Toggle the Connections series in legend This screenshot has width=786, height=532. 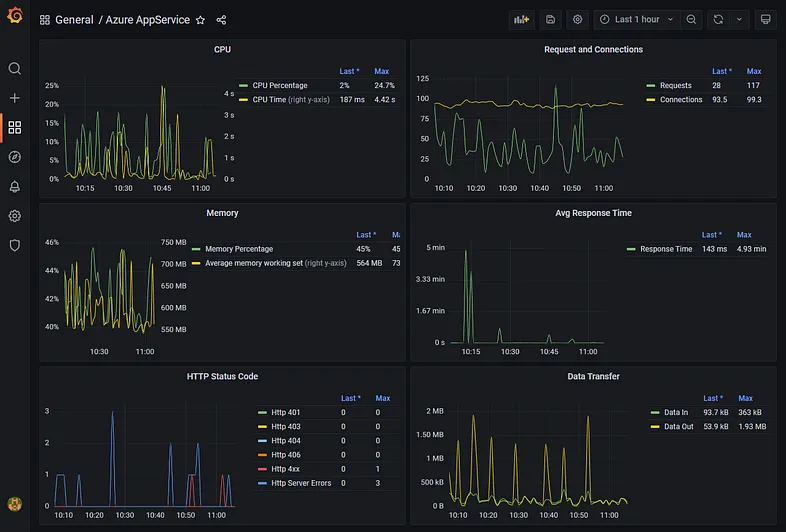[681, 99]
